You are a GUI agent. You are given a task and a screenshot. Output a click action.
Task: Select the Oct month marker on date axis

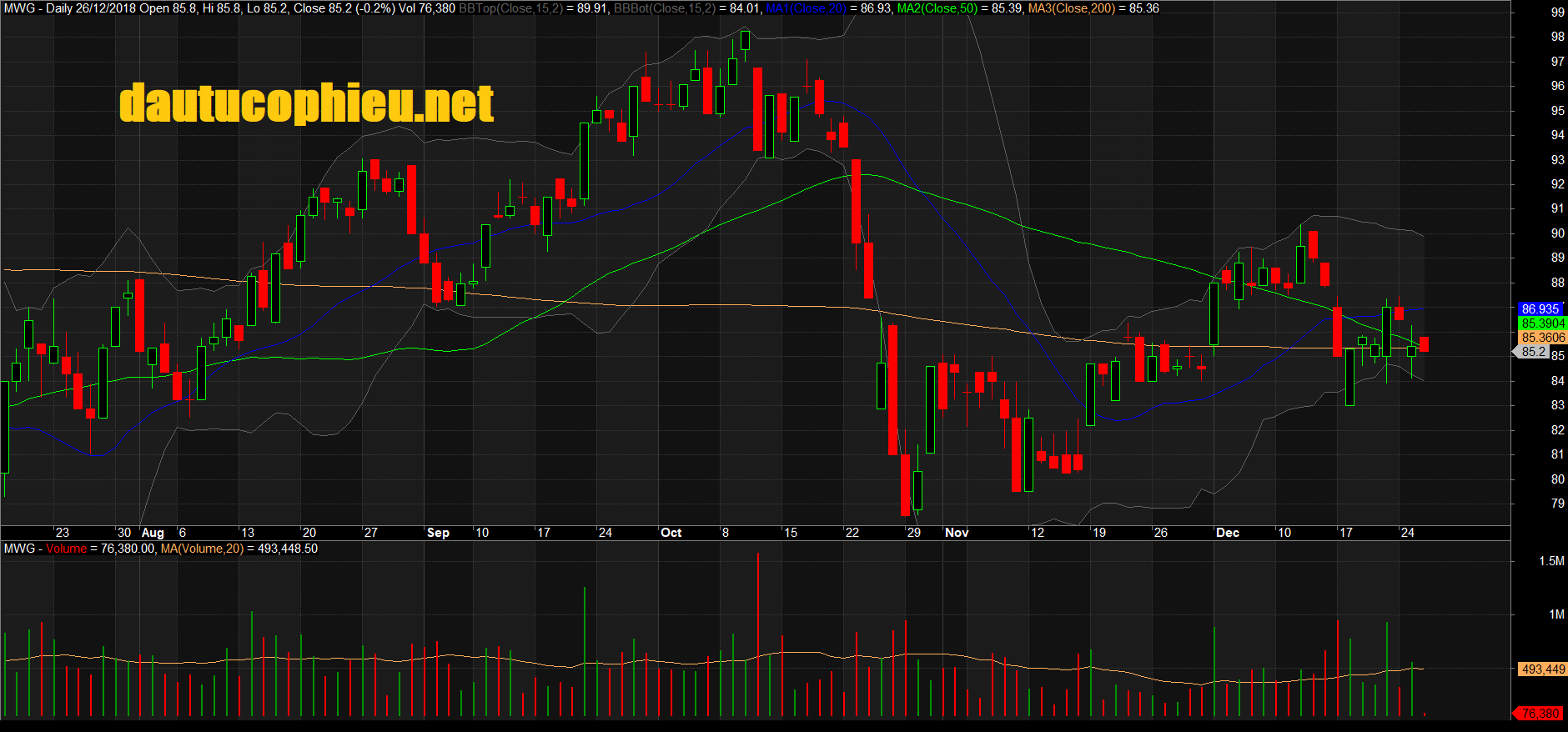[x=671, y=533]
